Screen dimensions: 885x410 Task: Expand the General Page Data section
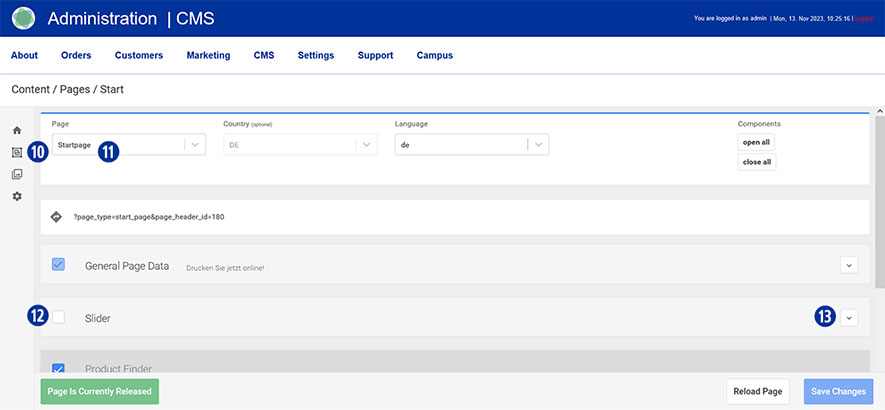tap(849, 265)
